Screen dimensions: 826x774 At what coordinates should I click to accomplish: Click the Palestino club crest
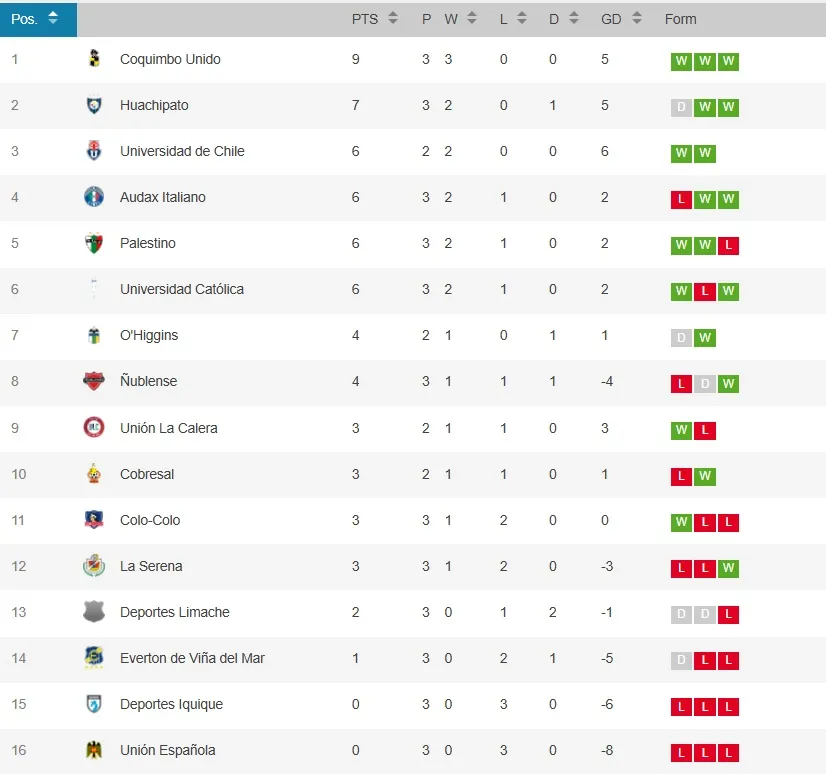click(x=94, y=243)
